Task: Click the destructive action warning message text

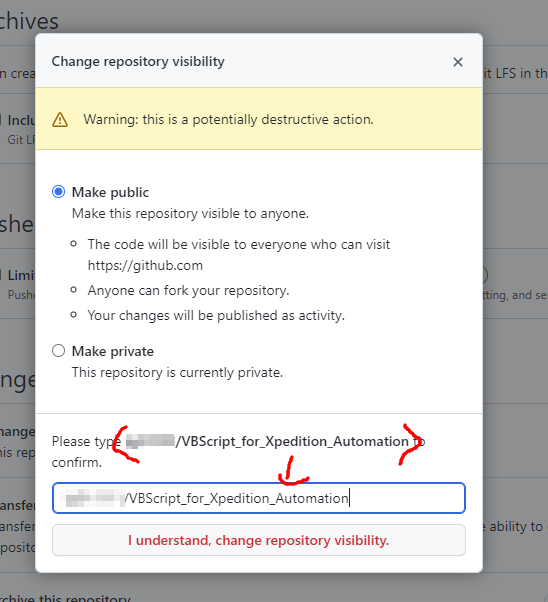Action: tap(228, 120)
